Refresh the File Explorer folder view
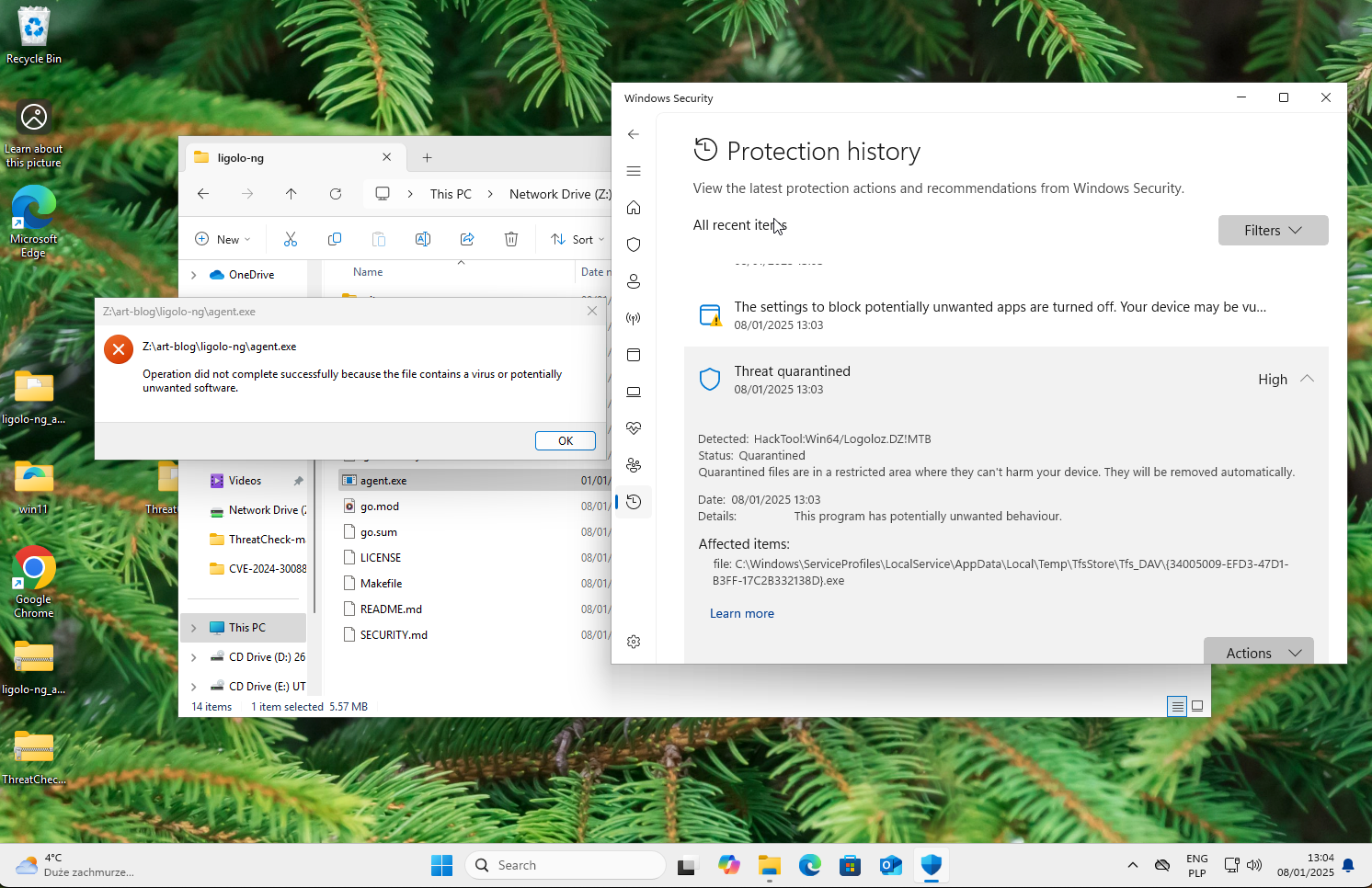Image resolution: width=1372 pixels, height=888 pixels. (336, 194)
